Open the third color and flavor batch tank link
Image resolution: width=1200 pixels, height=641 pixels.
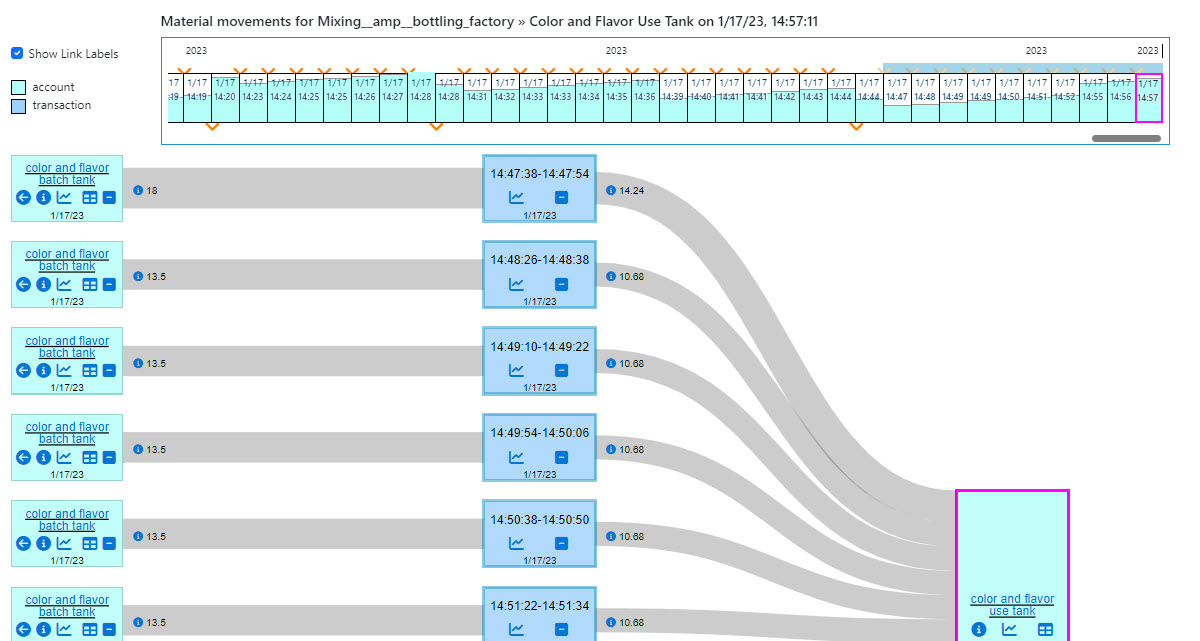pos(67,346)
